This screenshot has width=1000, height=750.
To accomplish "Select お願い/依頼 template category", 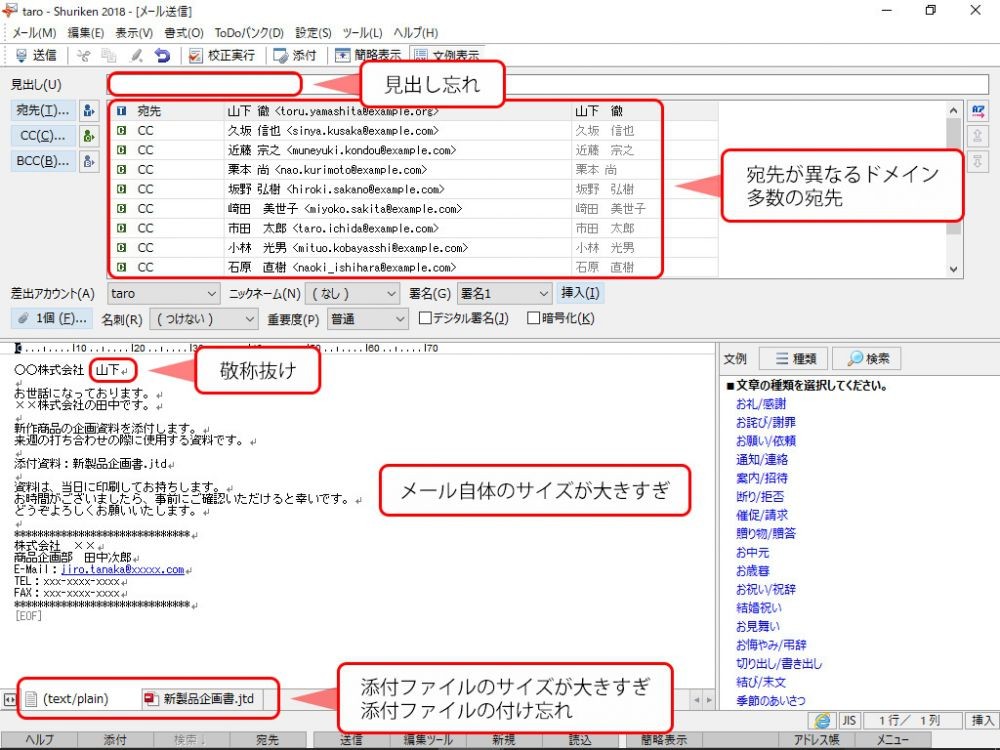I will 765,441.
